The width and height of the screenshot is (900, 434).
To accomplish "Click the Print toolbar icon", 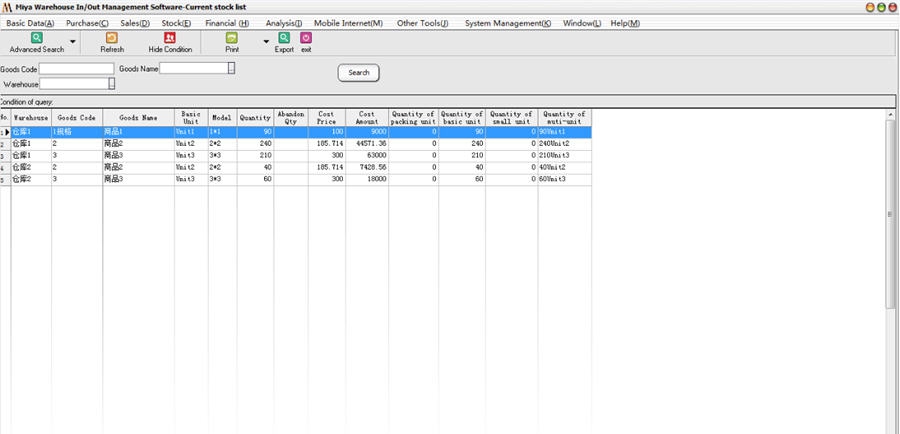I will [x=232, y=38].
